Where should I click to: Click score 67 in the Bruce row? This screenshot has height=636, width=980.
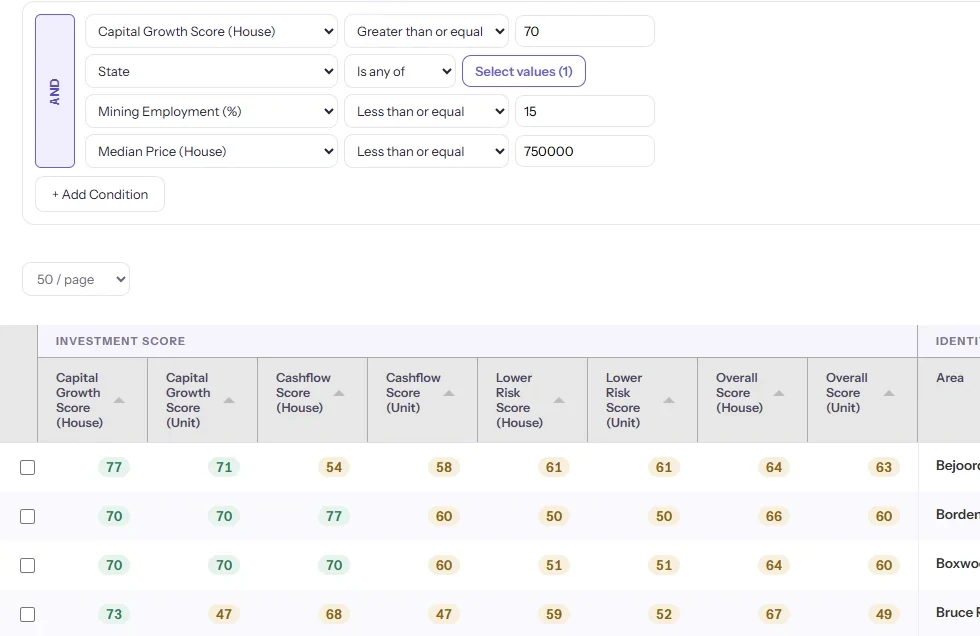[x=774, y=614]
